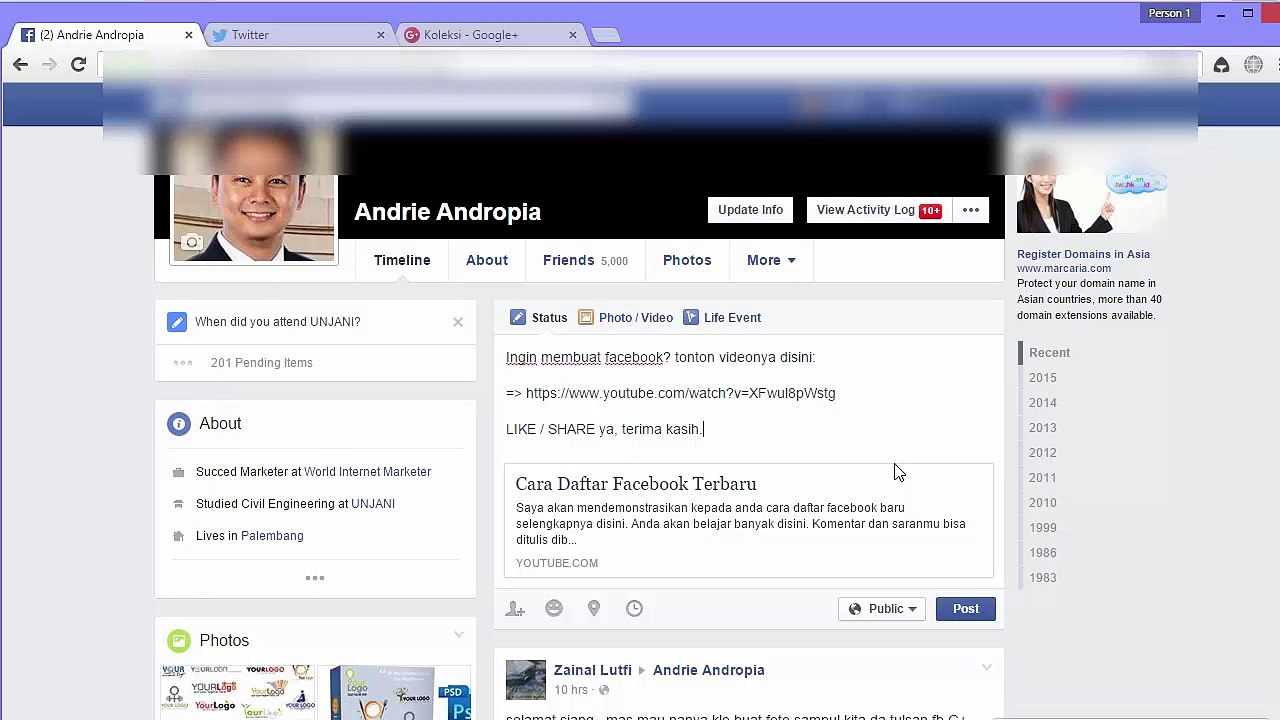Image resolution: width=1280 pixels, height=720 pixels.
Task: Open the Timeline profile tab
Action: click(x=402, y=260)
